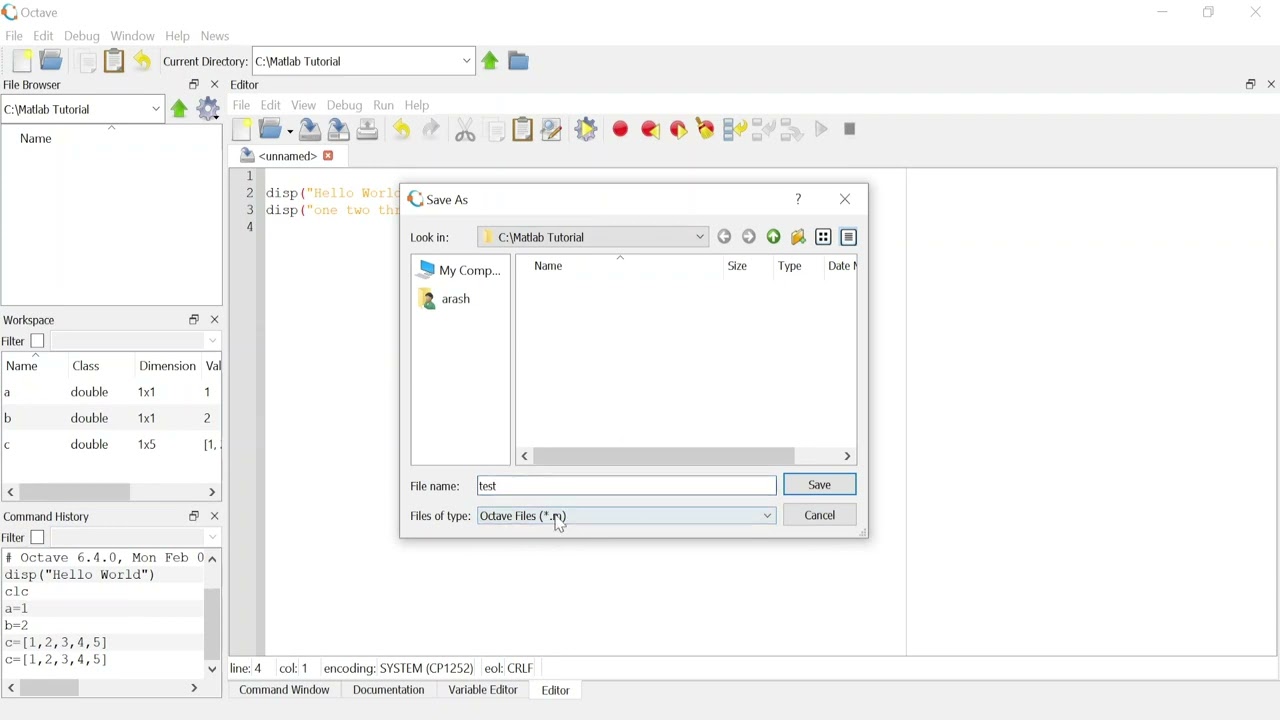Click Editor undo arrow
The width and height of the screenshot is (1280, 720).
coord(402,129)
